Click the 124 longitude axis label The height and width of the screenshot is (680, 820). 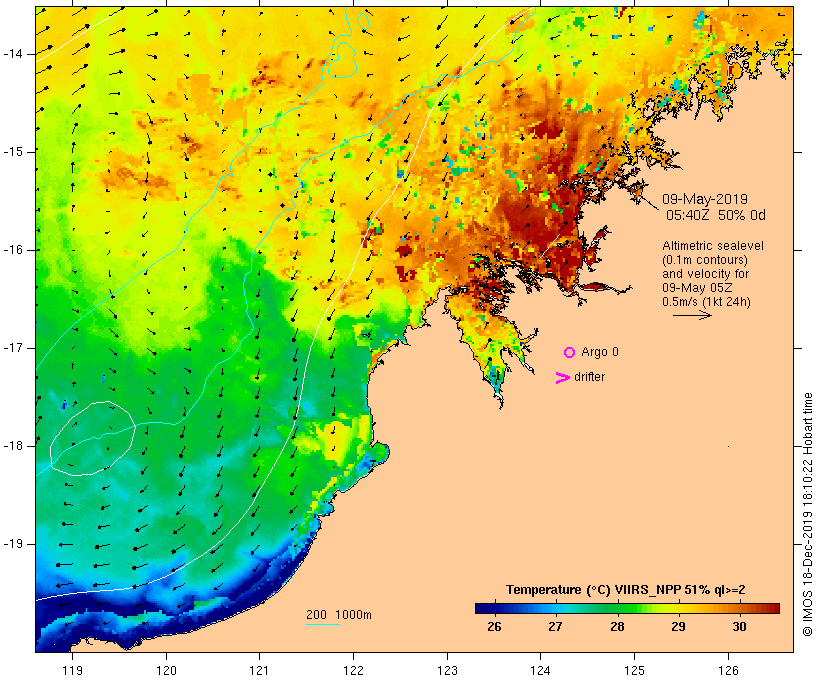pos(541,670)
